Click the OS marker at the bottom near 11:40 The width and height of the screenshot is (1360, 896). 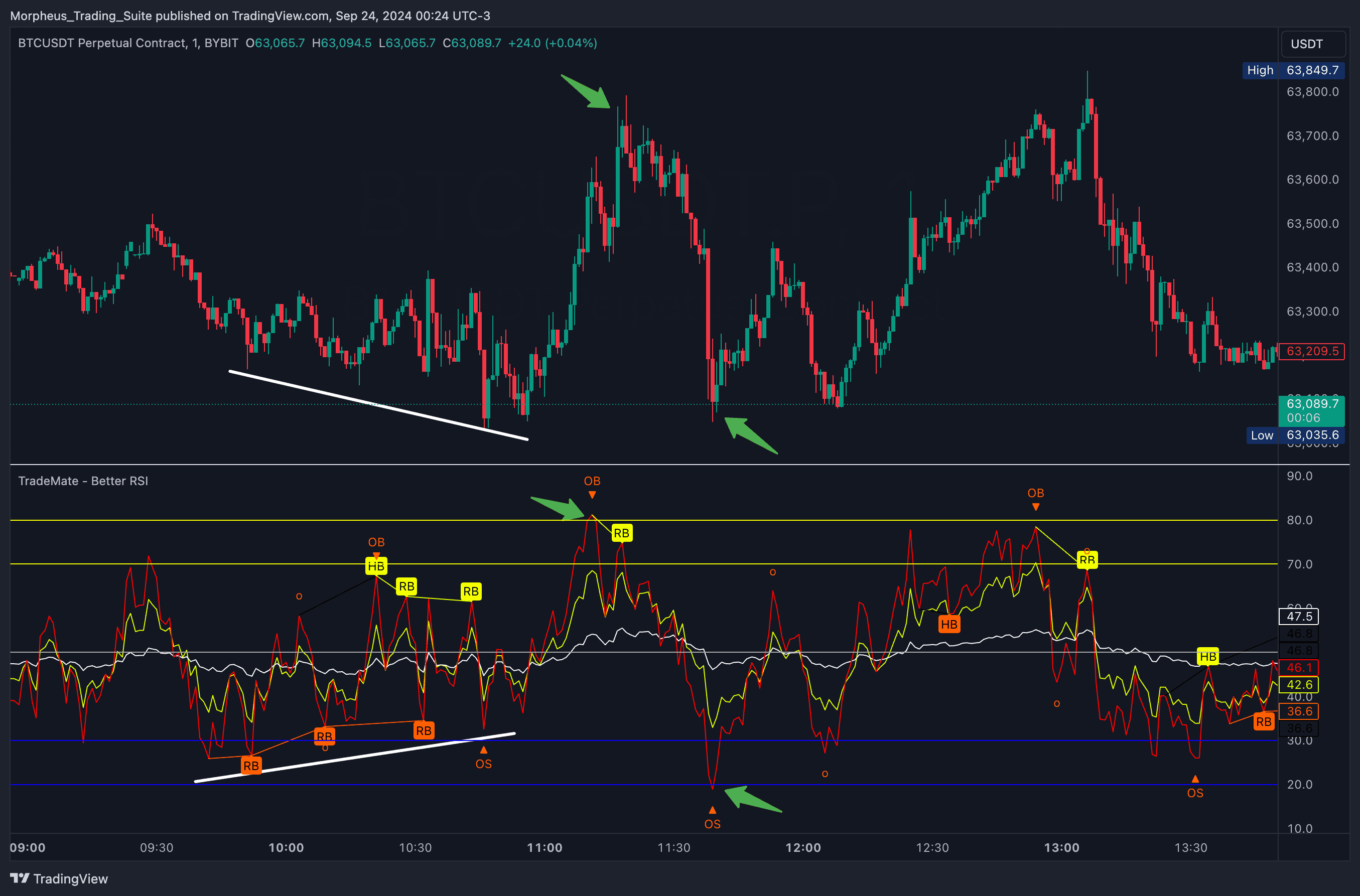click(x=712, y=824)
